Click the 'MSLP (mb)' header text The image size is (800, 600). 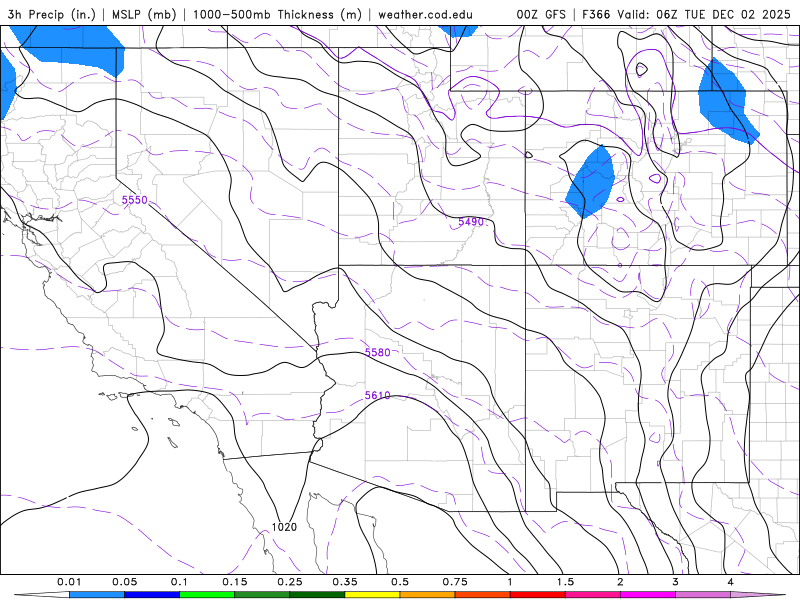144,14
